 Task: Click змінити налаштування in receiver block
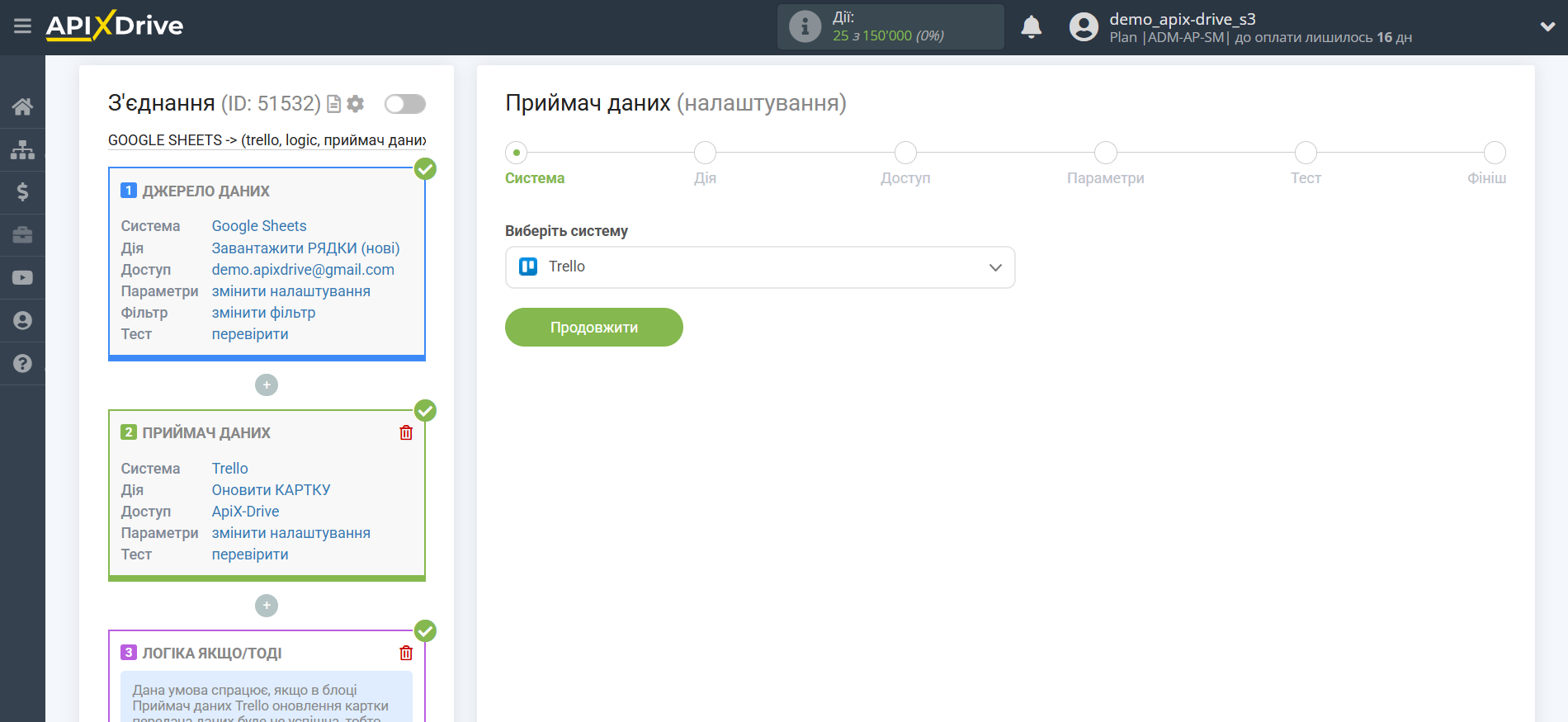290,533
